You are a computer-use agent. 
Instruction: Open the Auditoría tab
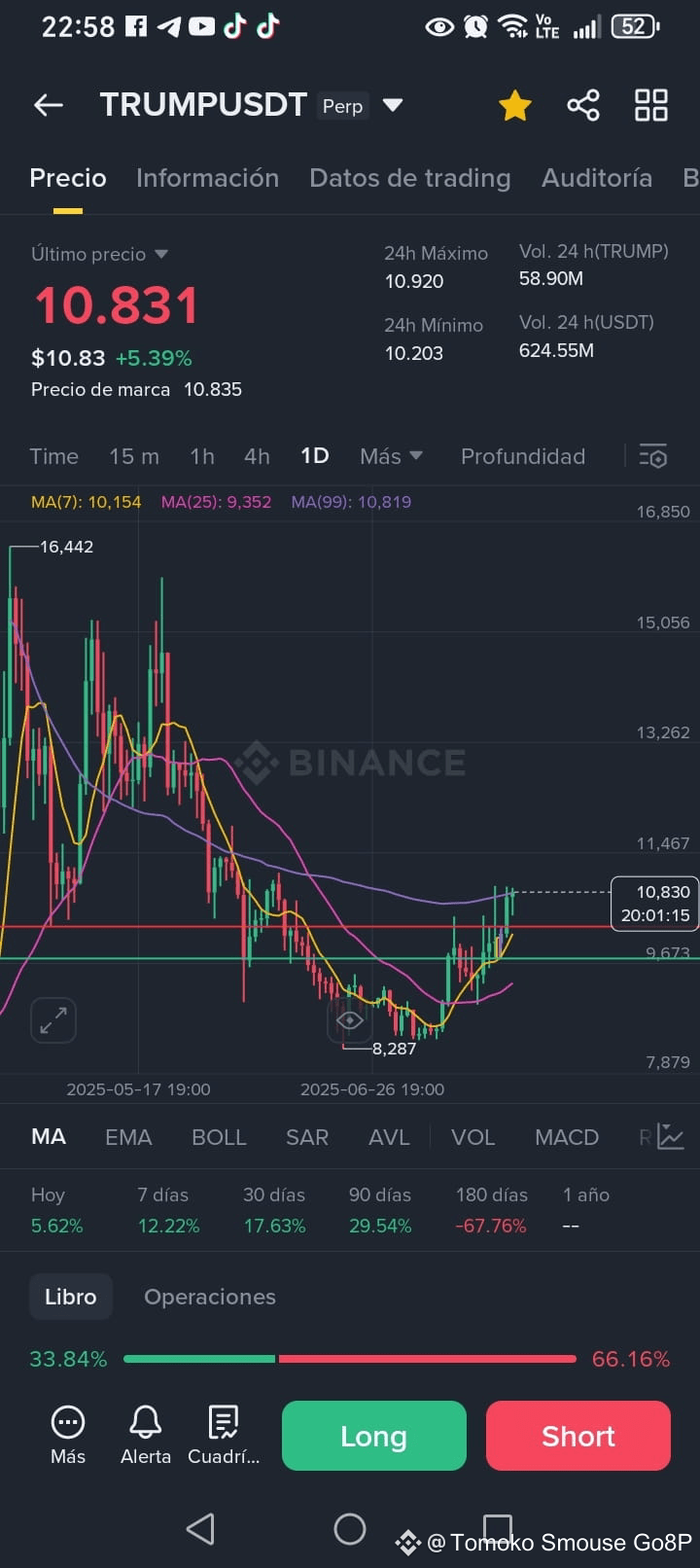[x=597, y=178]
